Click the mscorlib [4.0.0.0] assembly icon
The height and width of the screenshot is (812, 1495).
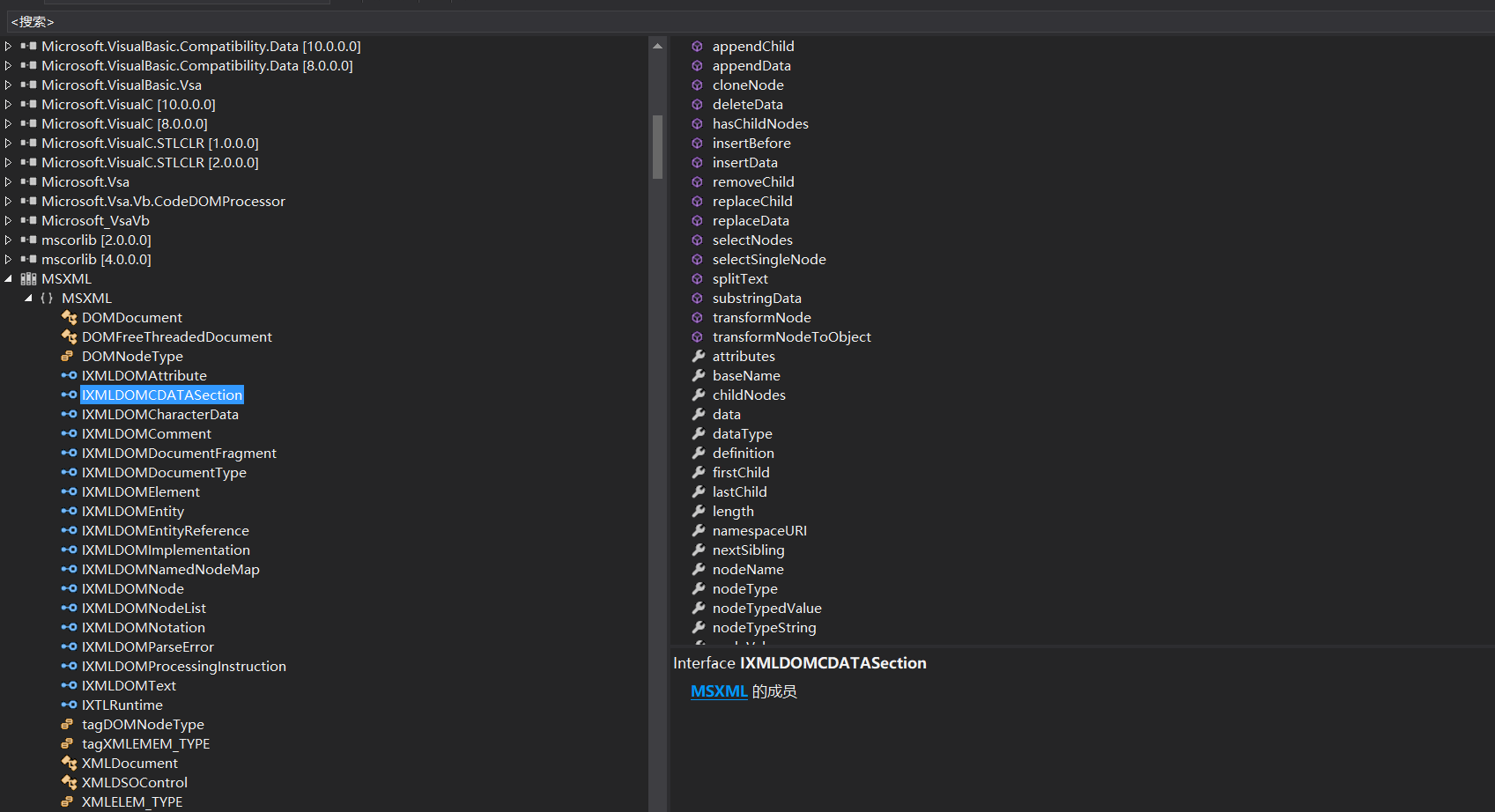point(28,259)
